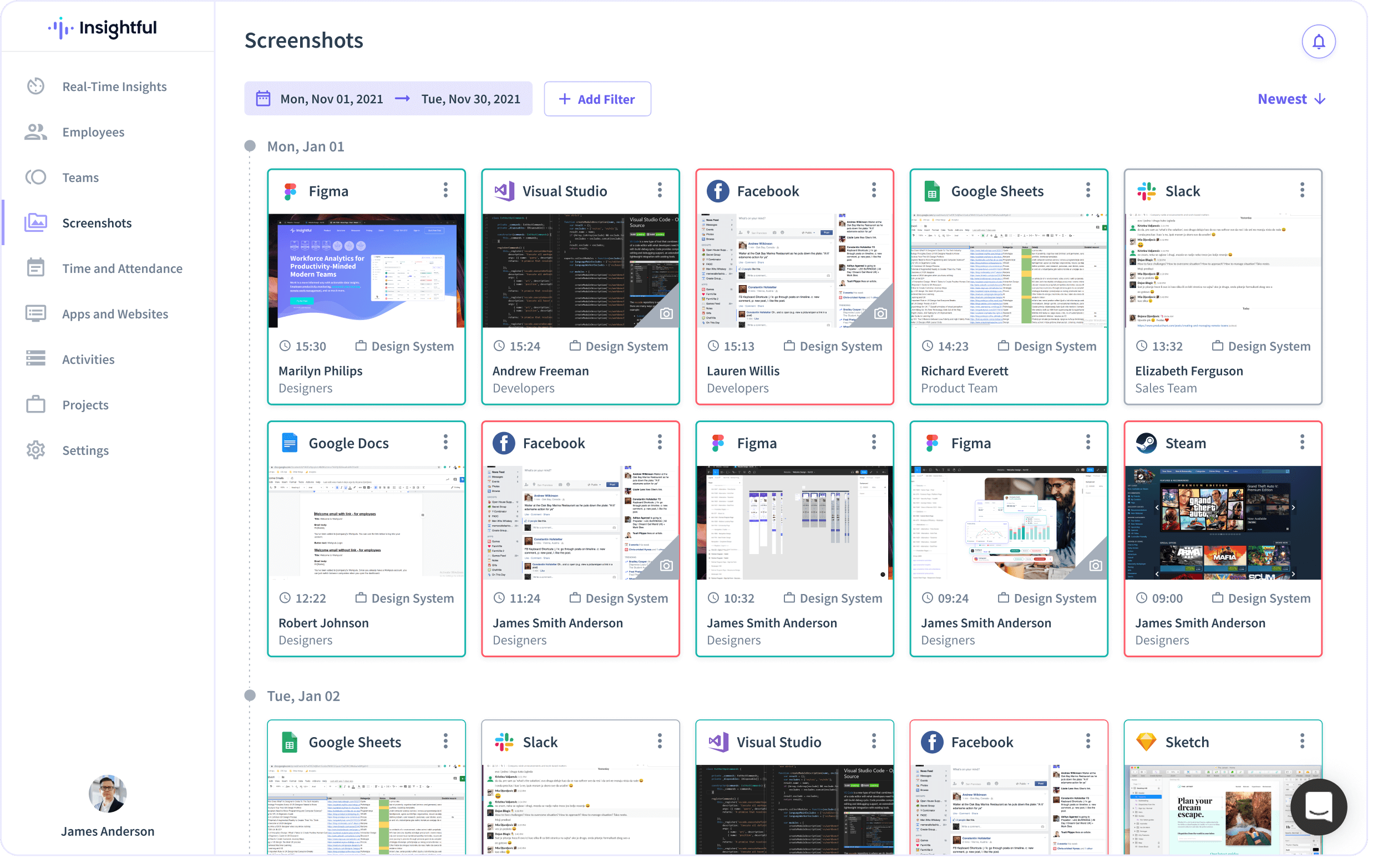Select the Projects icon in the sidebar
This screenshot has height=868, width=1378.
click(36, 404)
